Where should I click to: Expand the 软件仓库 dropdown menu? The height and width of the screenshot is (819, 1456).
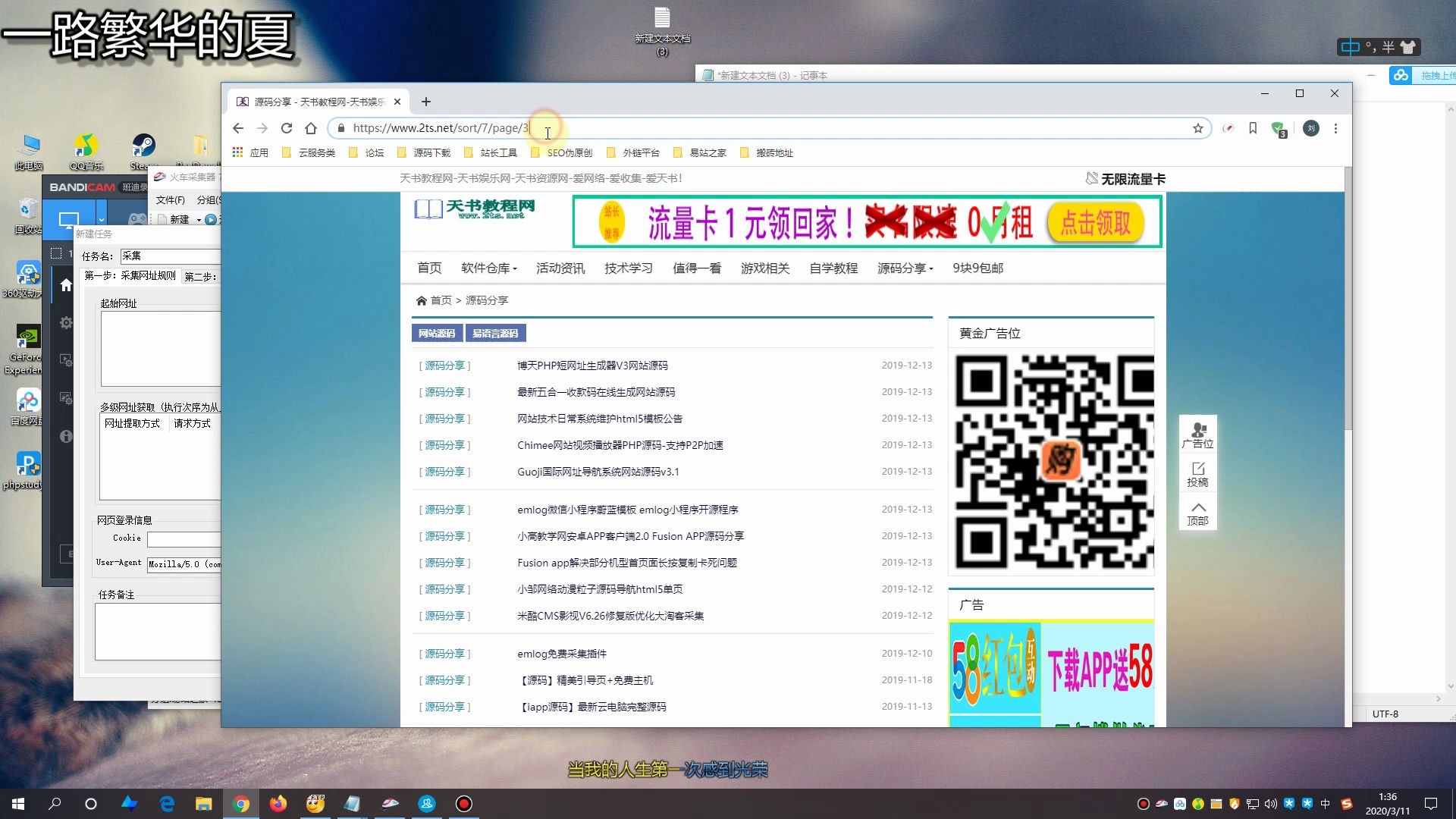coord(488,268)
